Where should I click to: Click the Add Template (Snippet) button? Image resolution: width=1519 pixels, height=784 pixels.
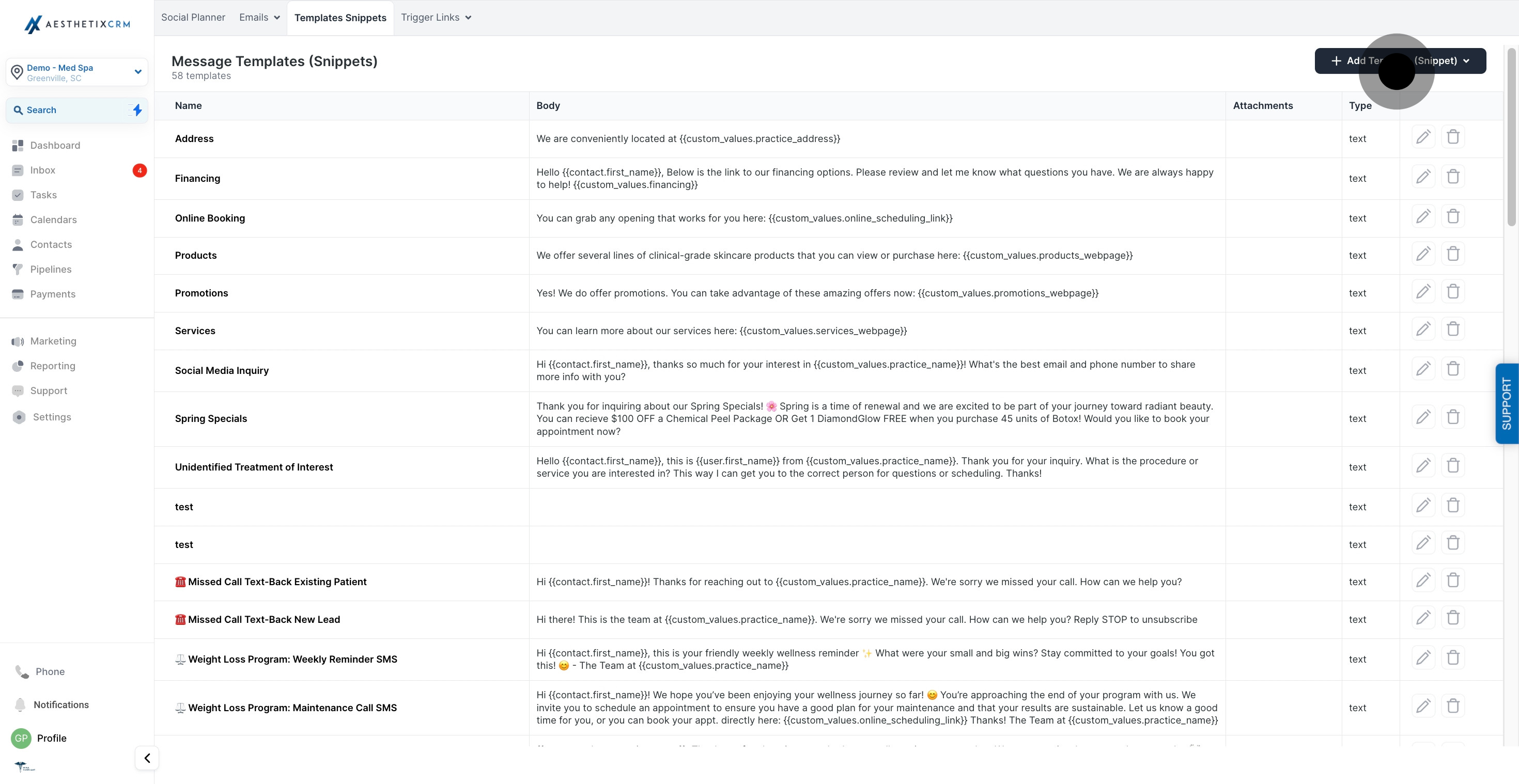coord(1400,61)
